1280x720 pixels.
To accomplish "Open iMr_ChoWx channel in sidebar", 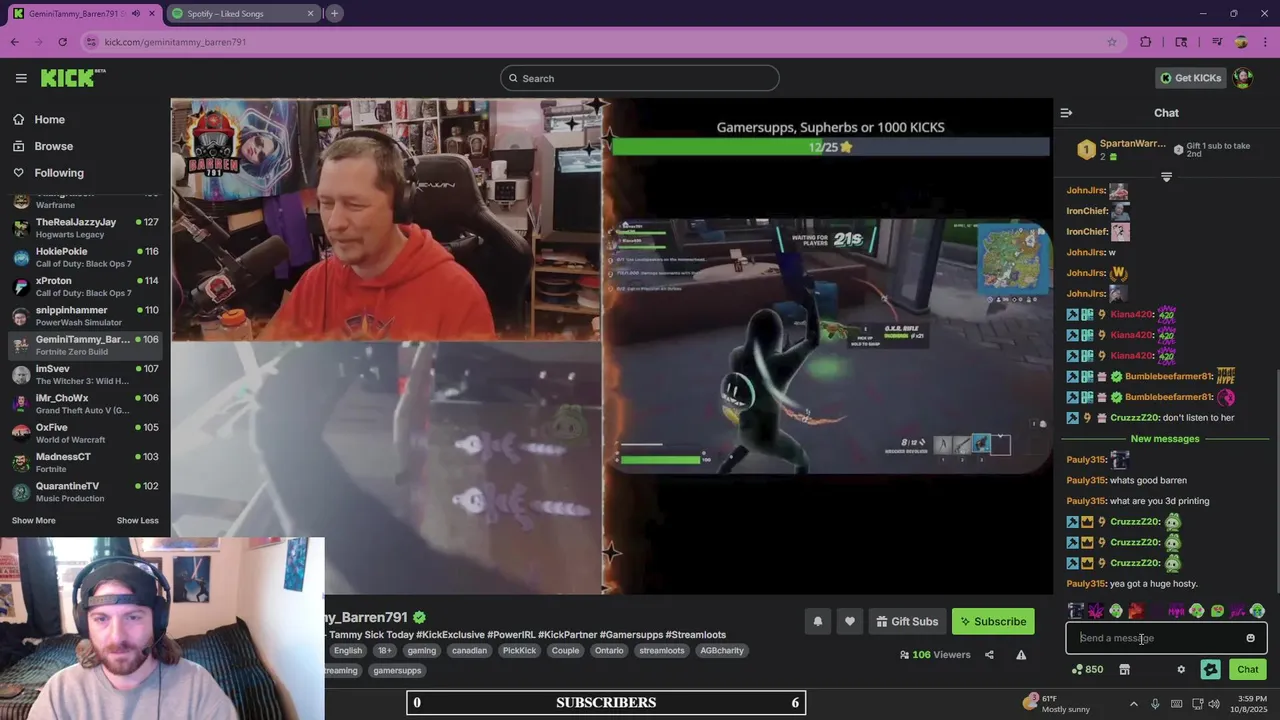I will tap(85, 404).
